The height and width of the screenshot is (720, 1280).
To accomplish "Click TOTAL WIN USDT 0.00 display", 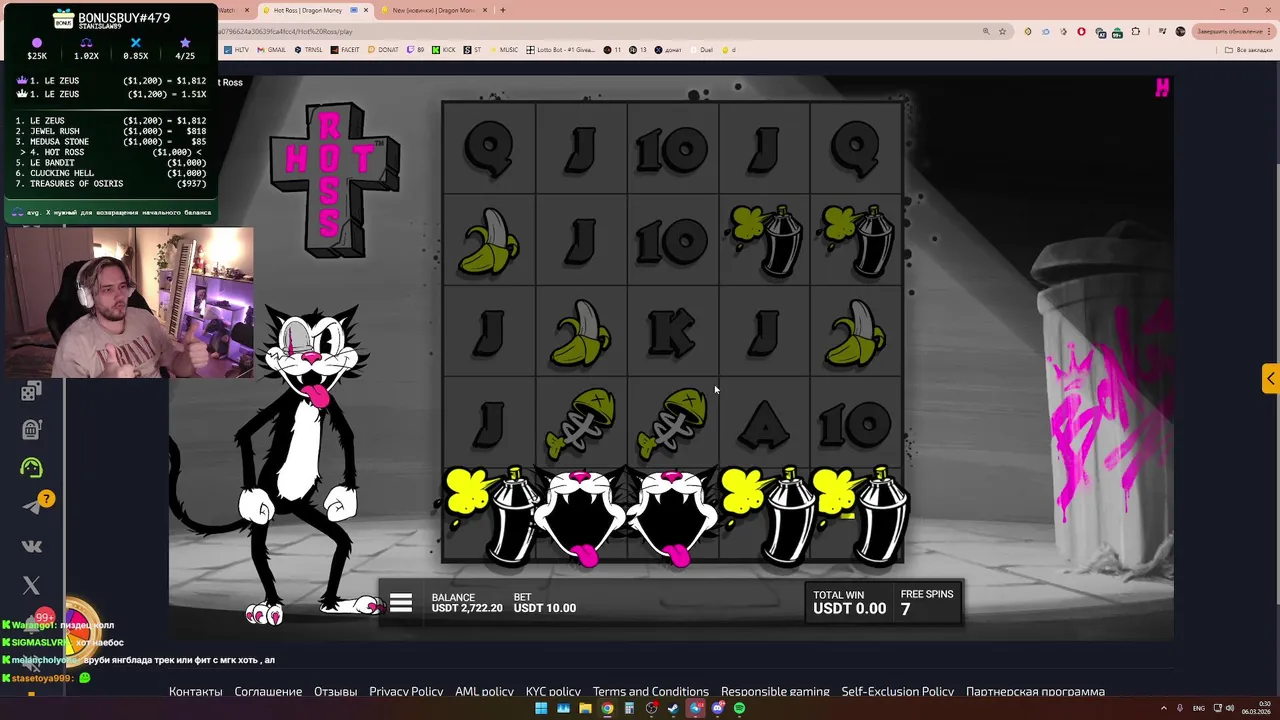I will [x=849, y=602].
